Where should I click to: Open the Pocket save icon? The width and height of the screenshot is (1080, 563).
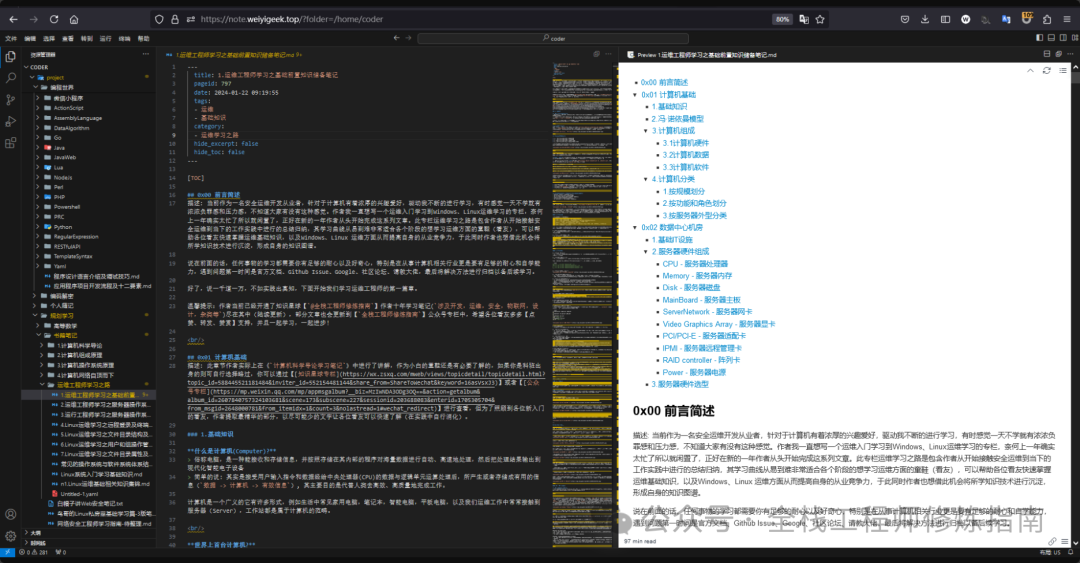pos(904,19)
